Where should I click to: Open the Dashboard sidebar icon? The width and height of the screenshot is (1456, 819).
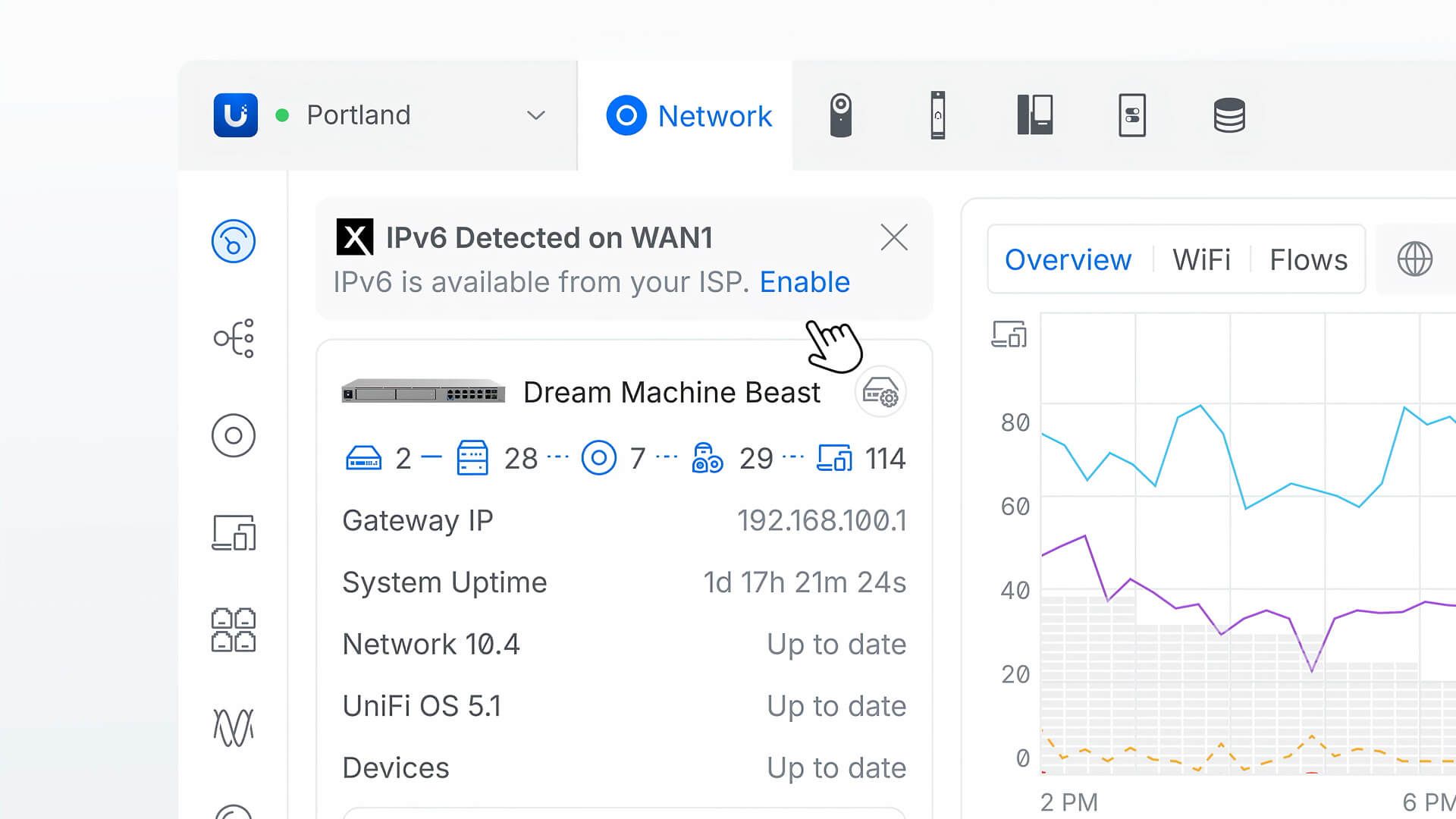[234, 241]
